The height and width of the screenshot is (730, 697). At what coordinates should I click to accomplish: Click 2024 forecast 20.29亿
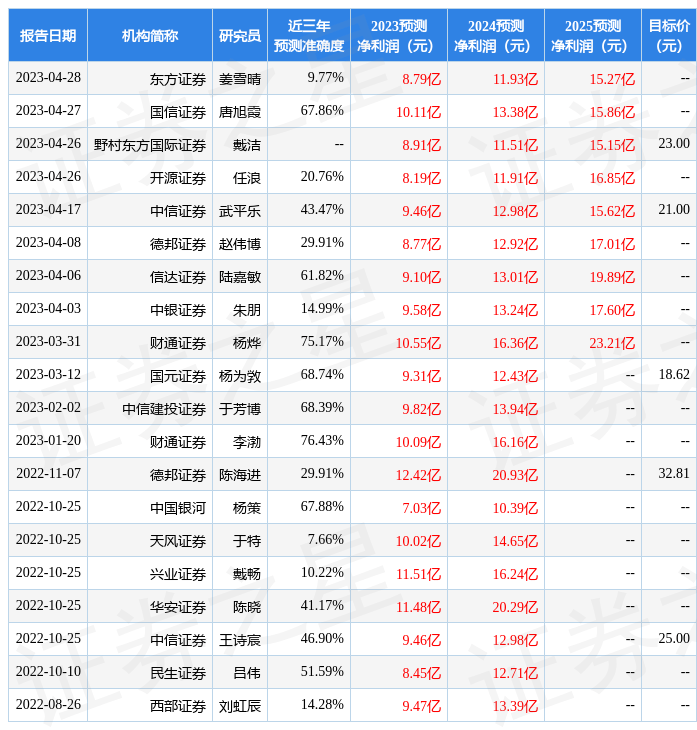point(515,608)
